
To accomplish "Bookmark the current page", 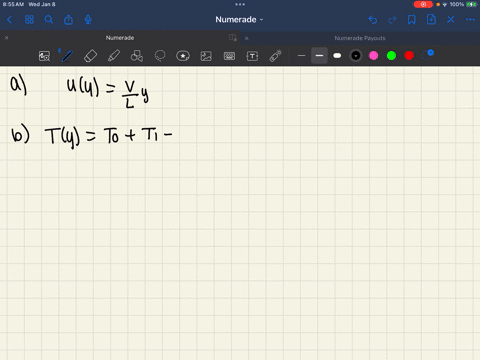I will (412, 20).
